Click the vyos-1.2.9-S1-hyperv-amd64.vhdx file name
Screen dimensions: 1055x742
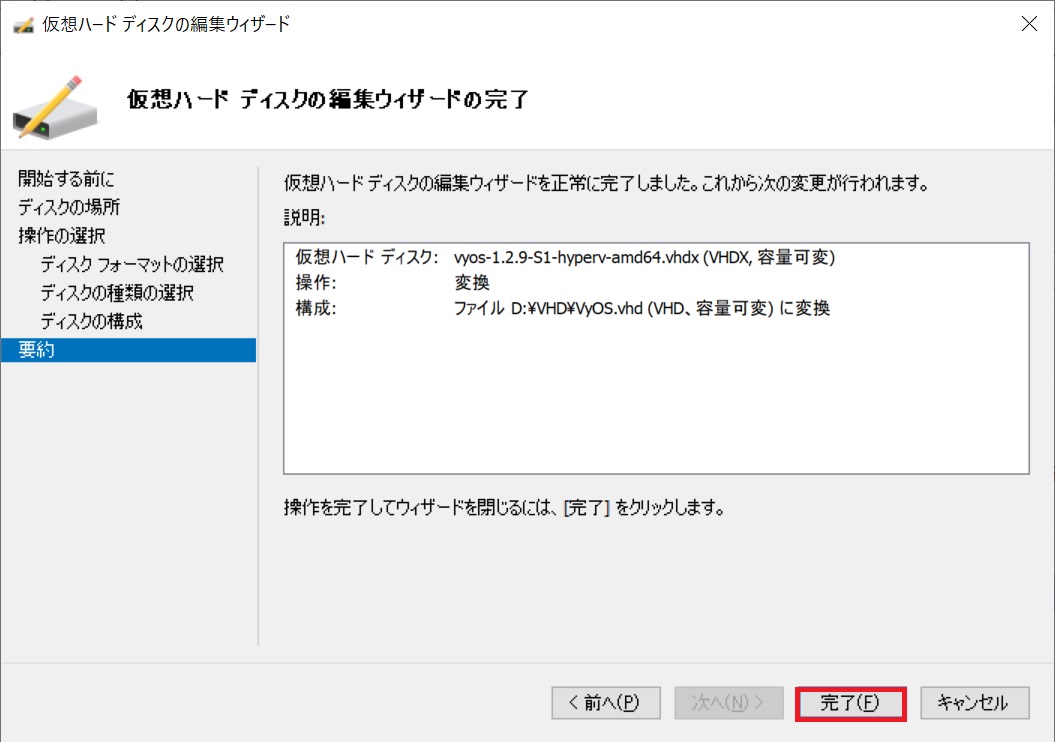pyautogui.click(x=577, y=258)
